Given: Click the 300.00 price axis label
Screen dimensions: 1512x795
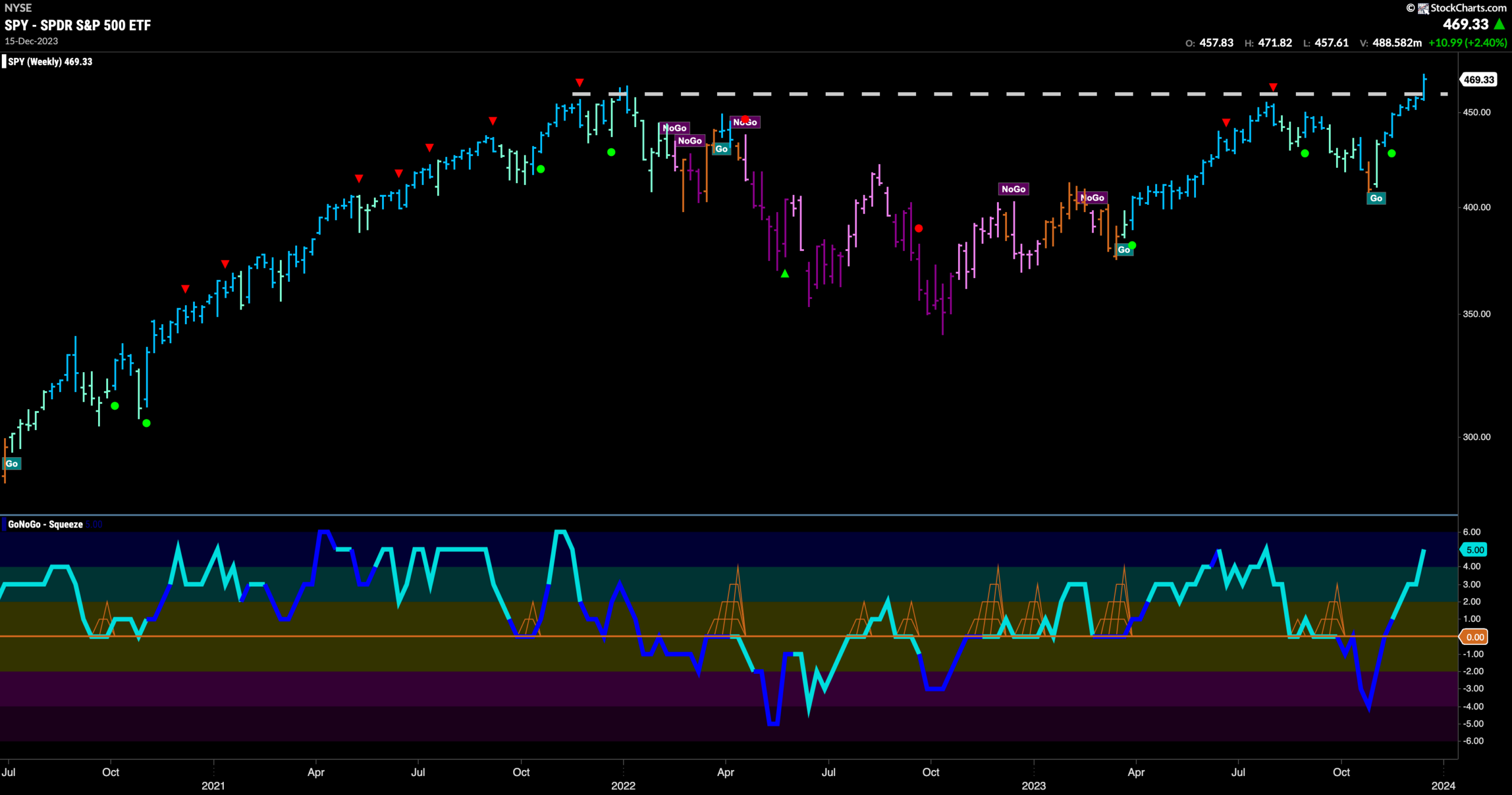Looking at the screenshot, I should coord(1477,437).
